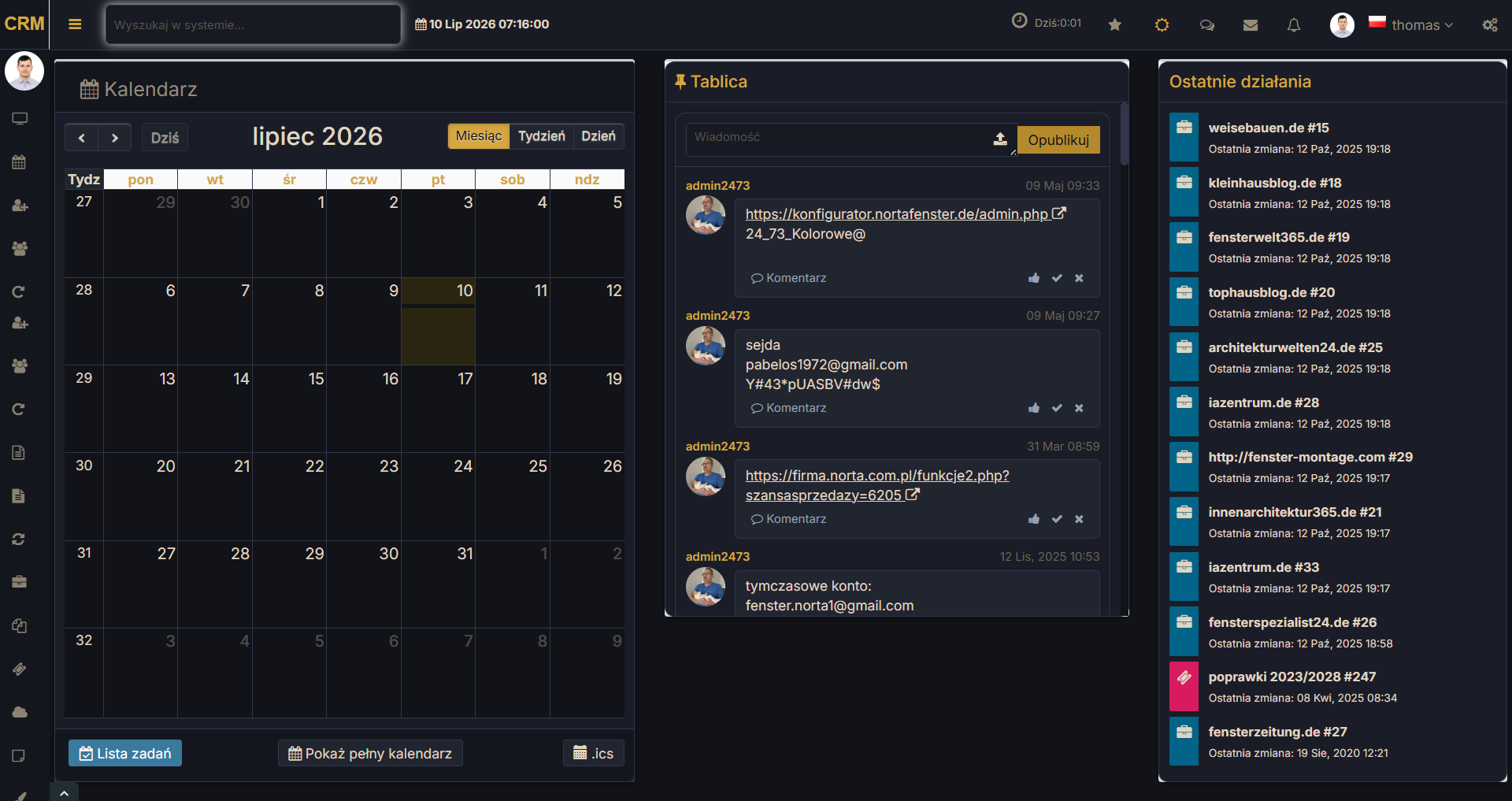The height and width of the screenshot is (801, 1512).
Task: Open the notifications bell icon
Action: (x=1294, y=25)
